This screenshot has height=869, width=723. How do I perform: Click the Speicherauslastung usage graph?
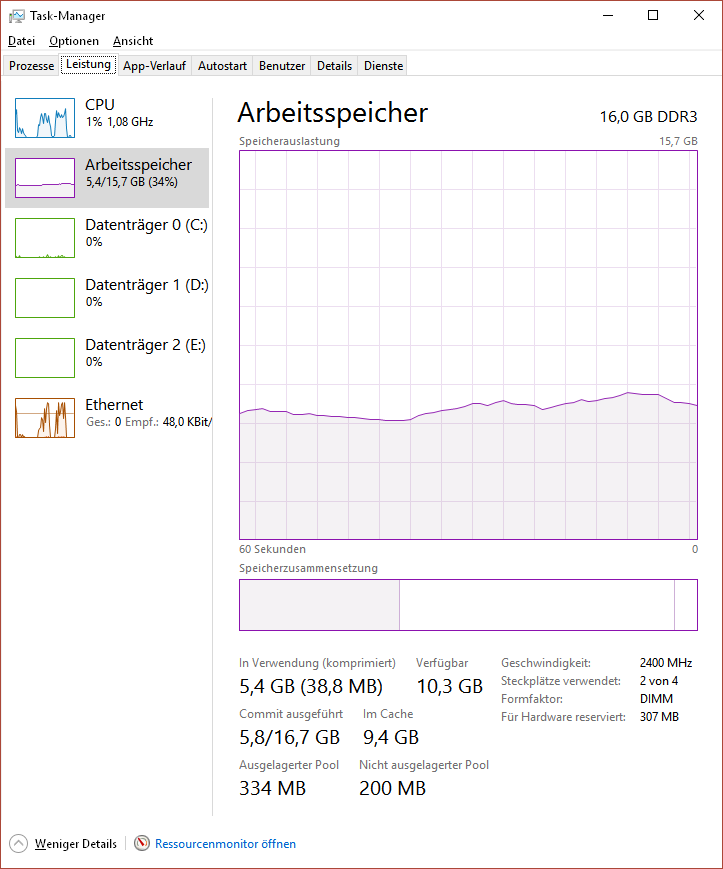point(468,345)
